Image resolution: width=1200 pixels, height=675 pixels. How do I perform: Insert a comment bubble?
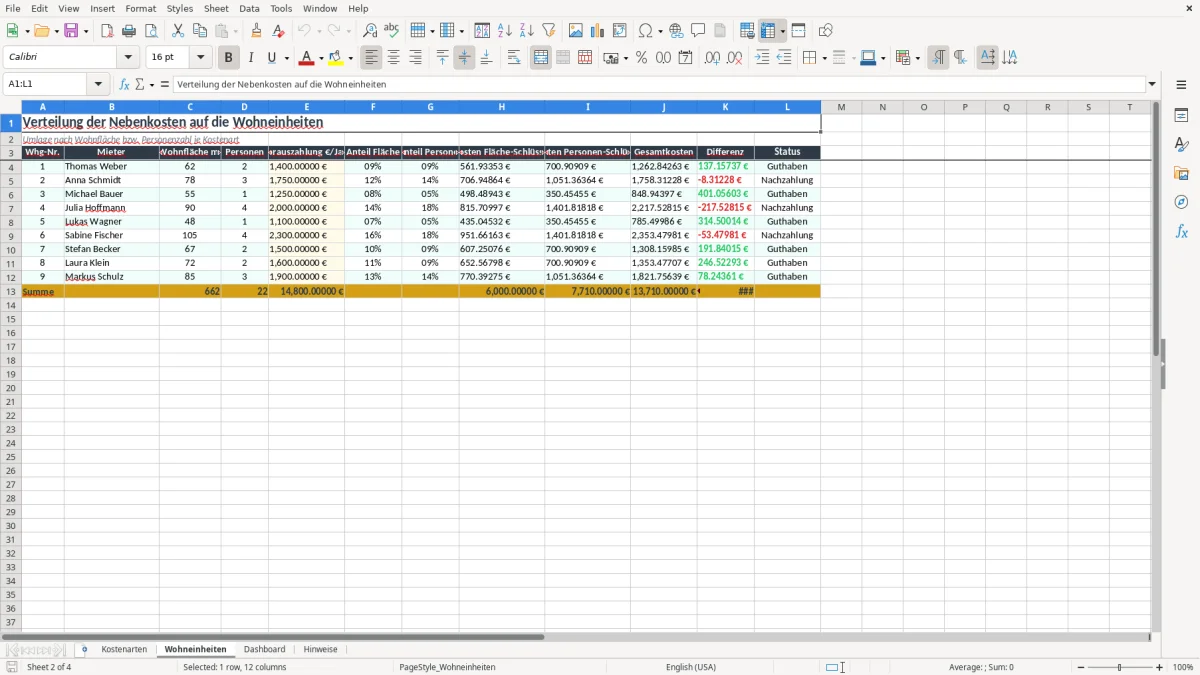tap(698, 31)
